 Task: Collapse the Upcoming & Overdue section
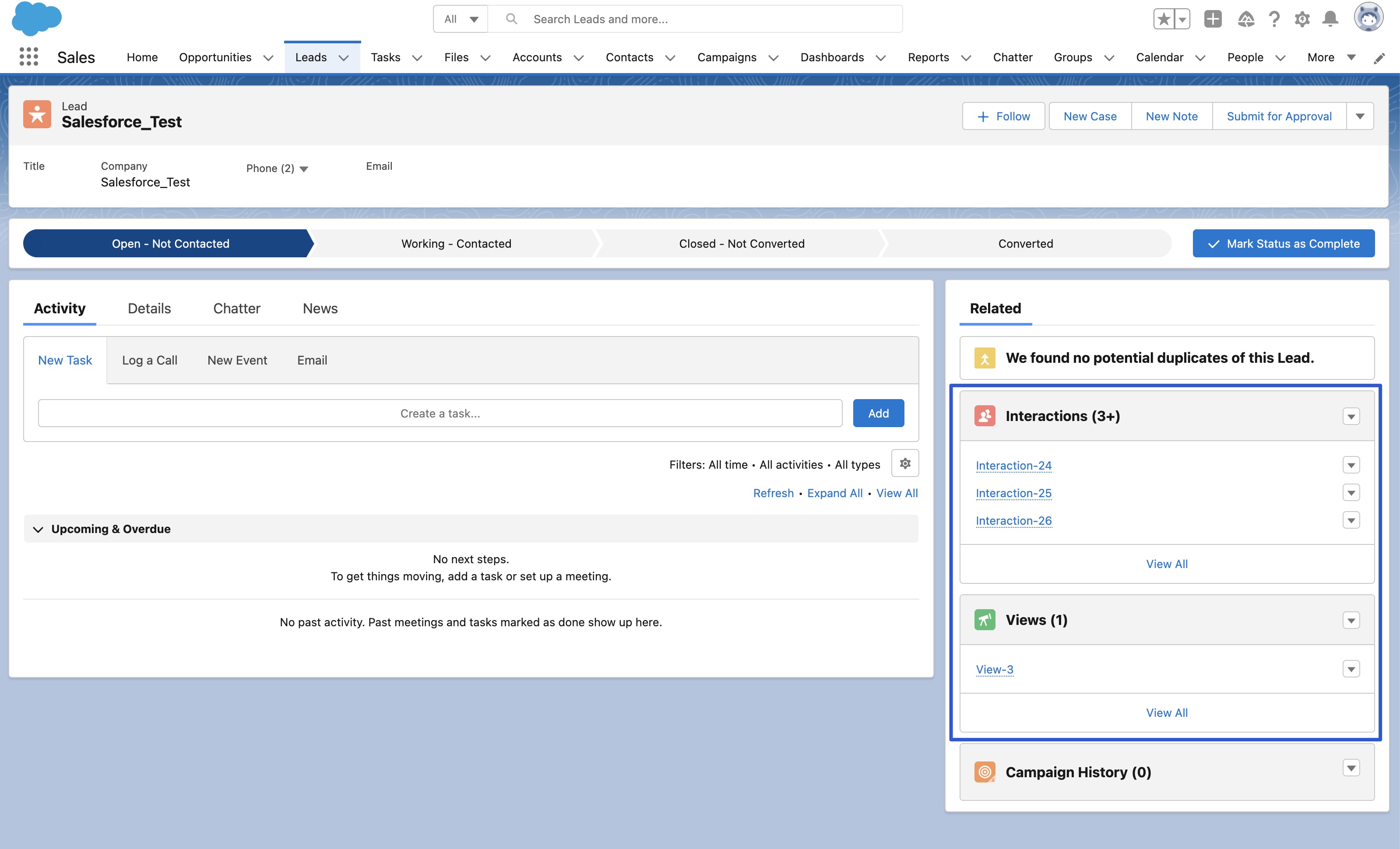click(38, 529)
